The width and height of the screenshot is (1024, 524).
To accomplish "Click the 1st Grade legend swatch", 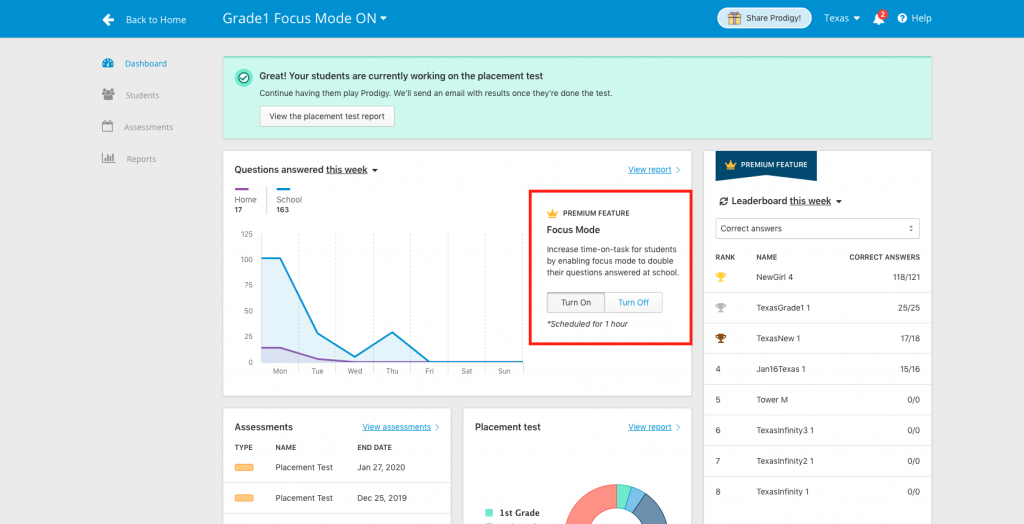I will pos(489,513).
